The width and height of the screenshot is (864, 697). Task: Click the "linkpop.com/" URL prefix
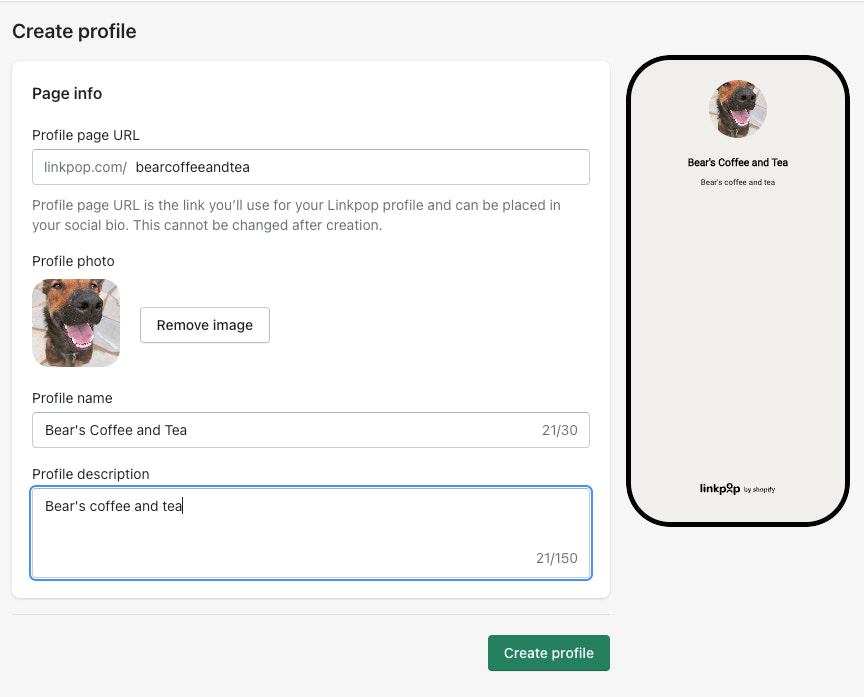[x=86, y=167]
